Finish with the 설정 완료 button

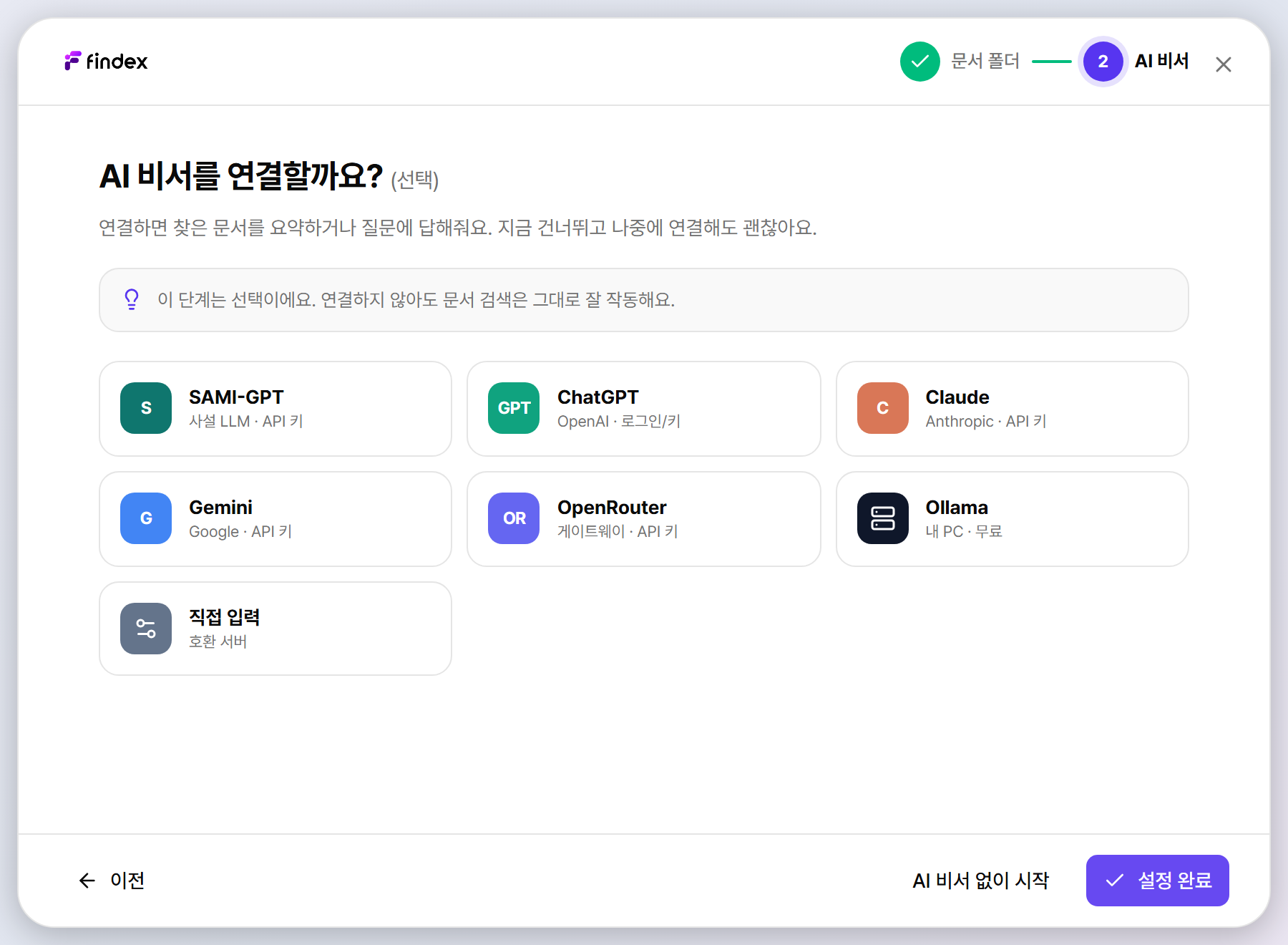point(1158,881)
